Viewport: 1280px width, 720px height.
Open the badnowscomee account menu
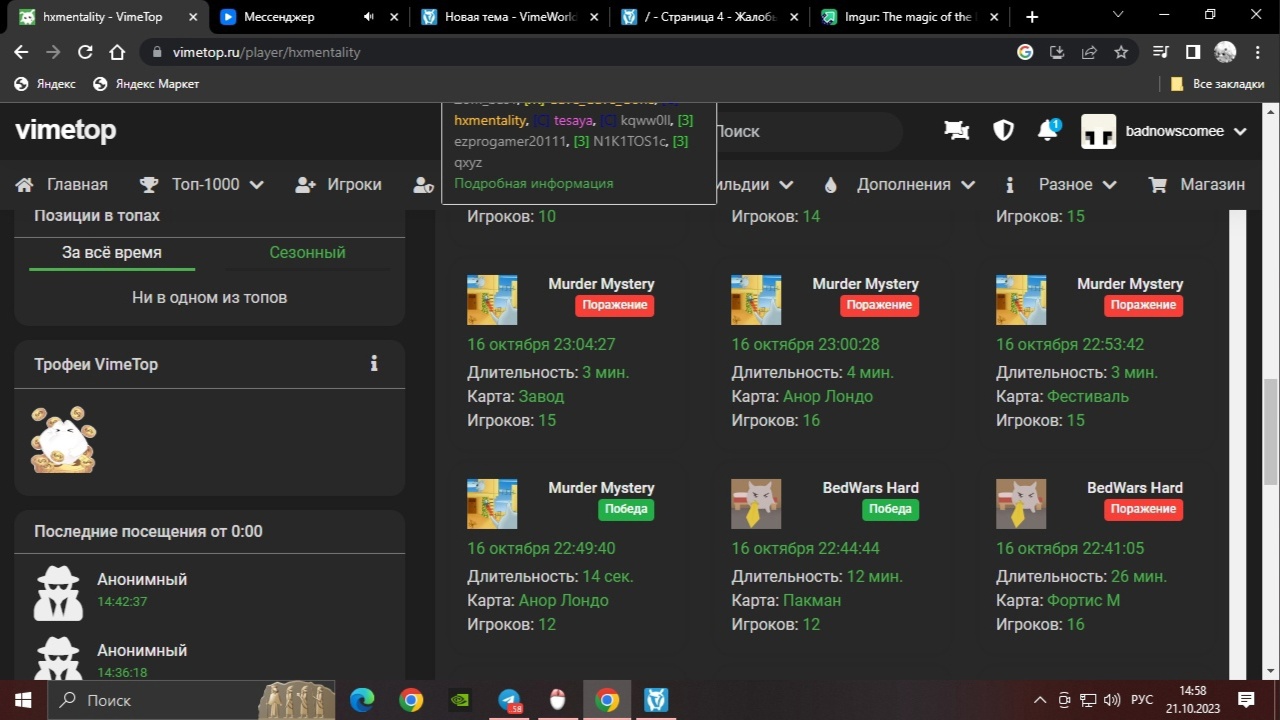point(1165,131)
